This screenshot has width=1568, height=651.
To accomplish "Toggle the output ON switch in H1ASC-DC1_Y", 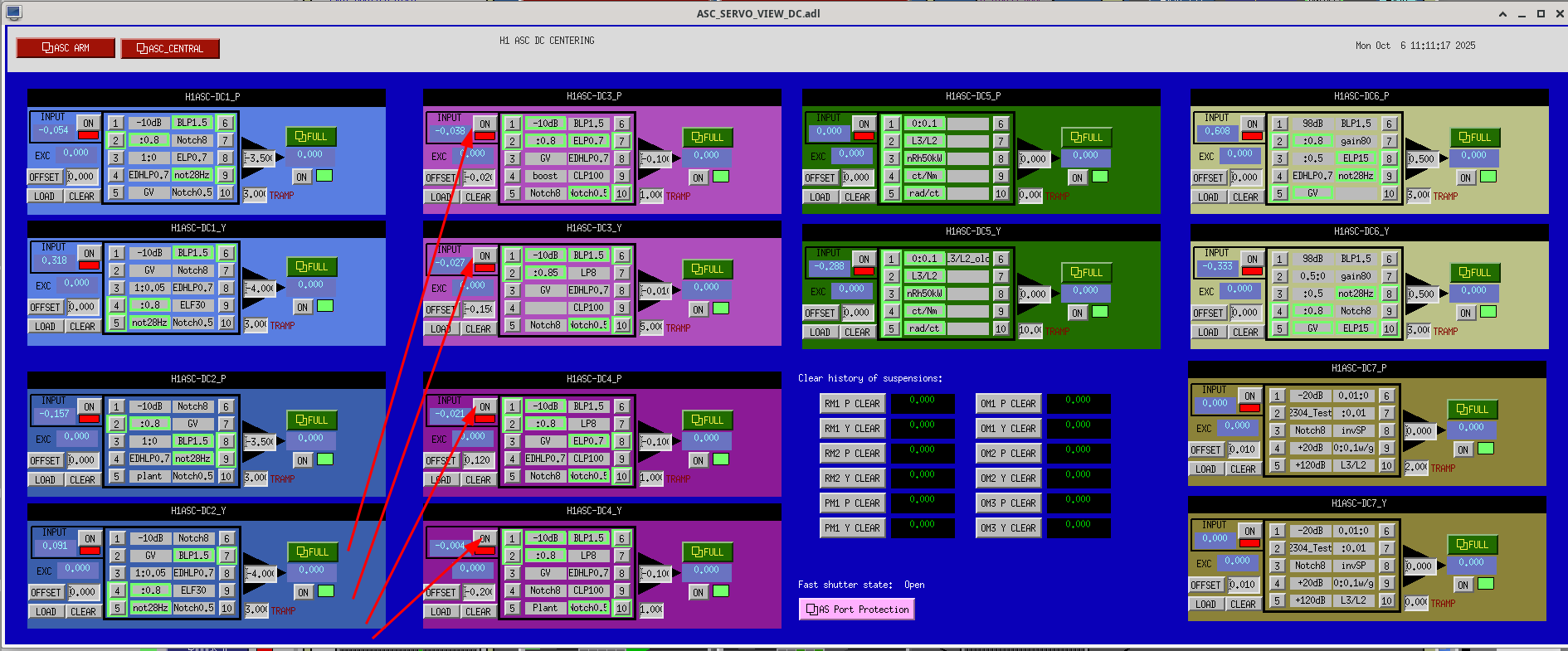I will tap(303, 307).
